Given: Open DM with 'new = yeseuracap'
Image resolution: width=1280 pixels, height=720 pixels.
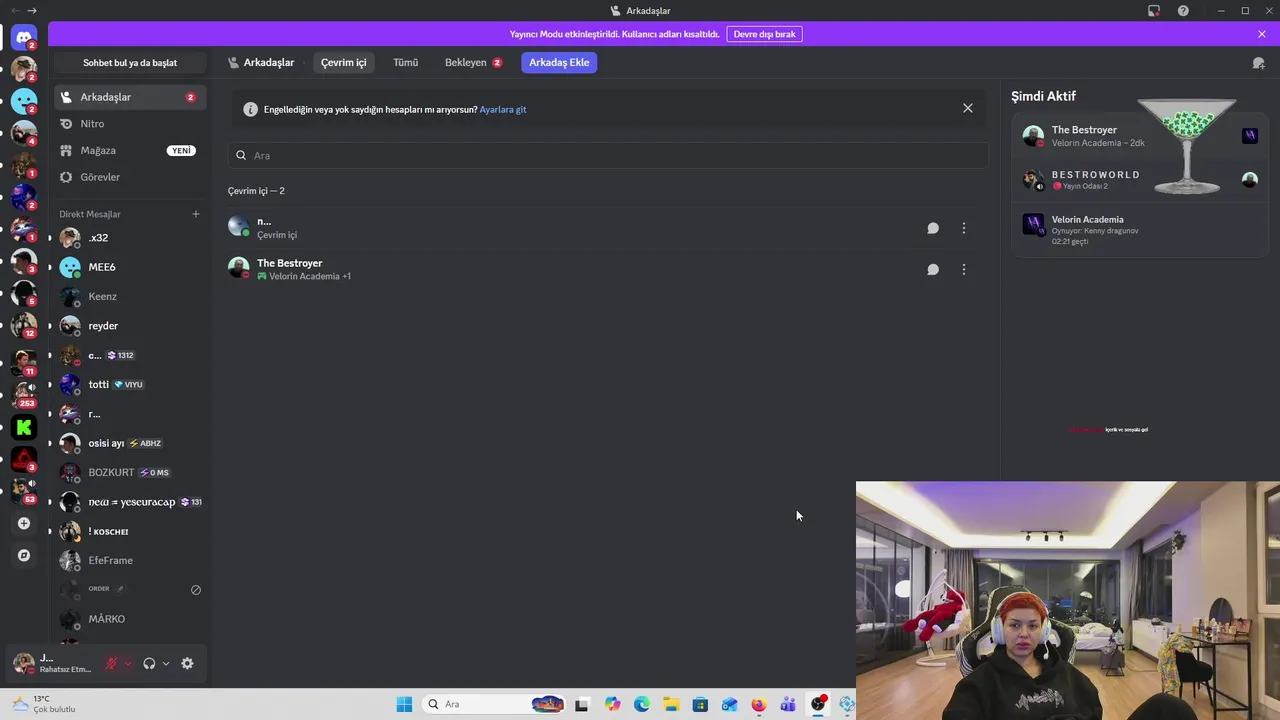Looking at the screenshot, I should (130, 502).
